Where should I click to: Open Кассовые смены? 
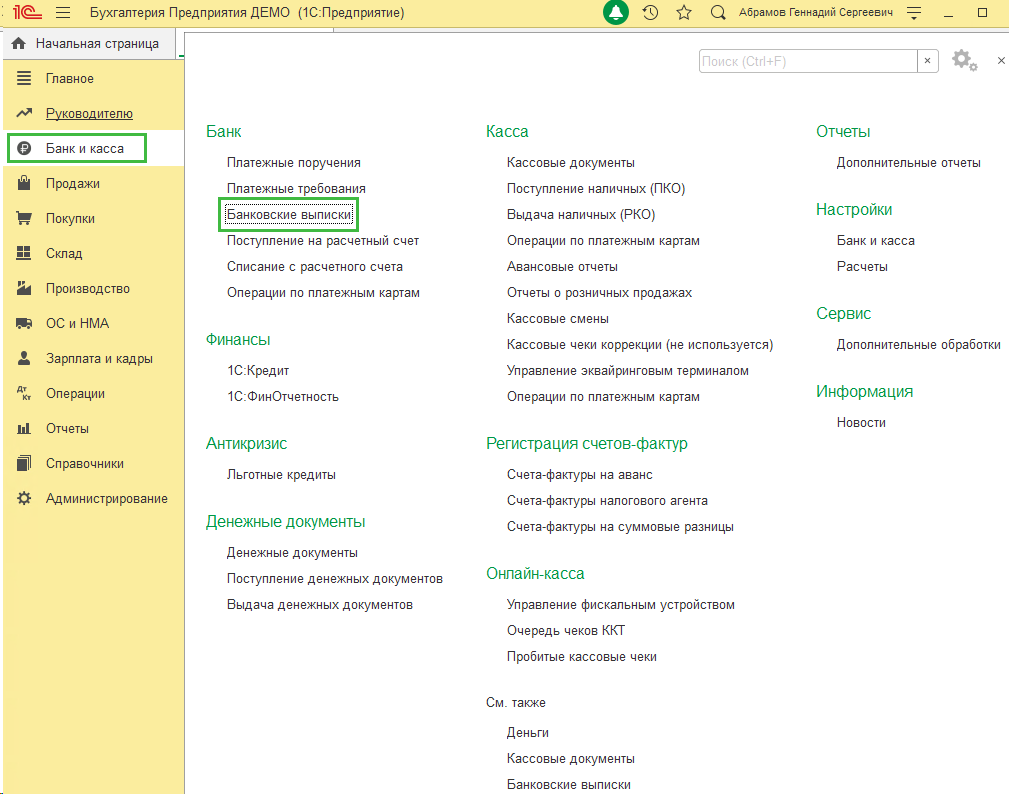click(x=558, y=319)
